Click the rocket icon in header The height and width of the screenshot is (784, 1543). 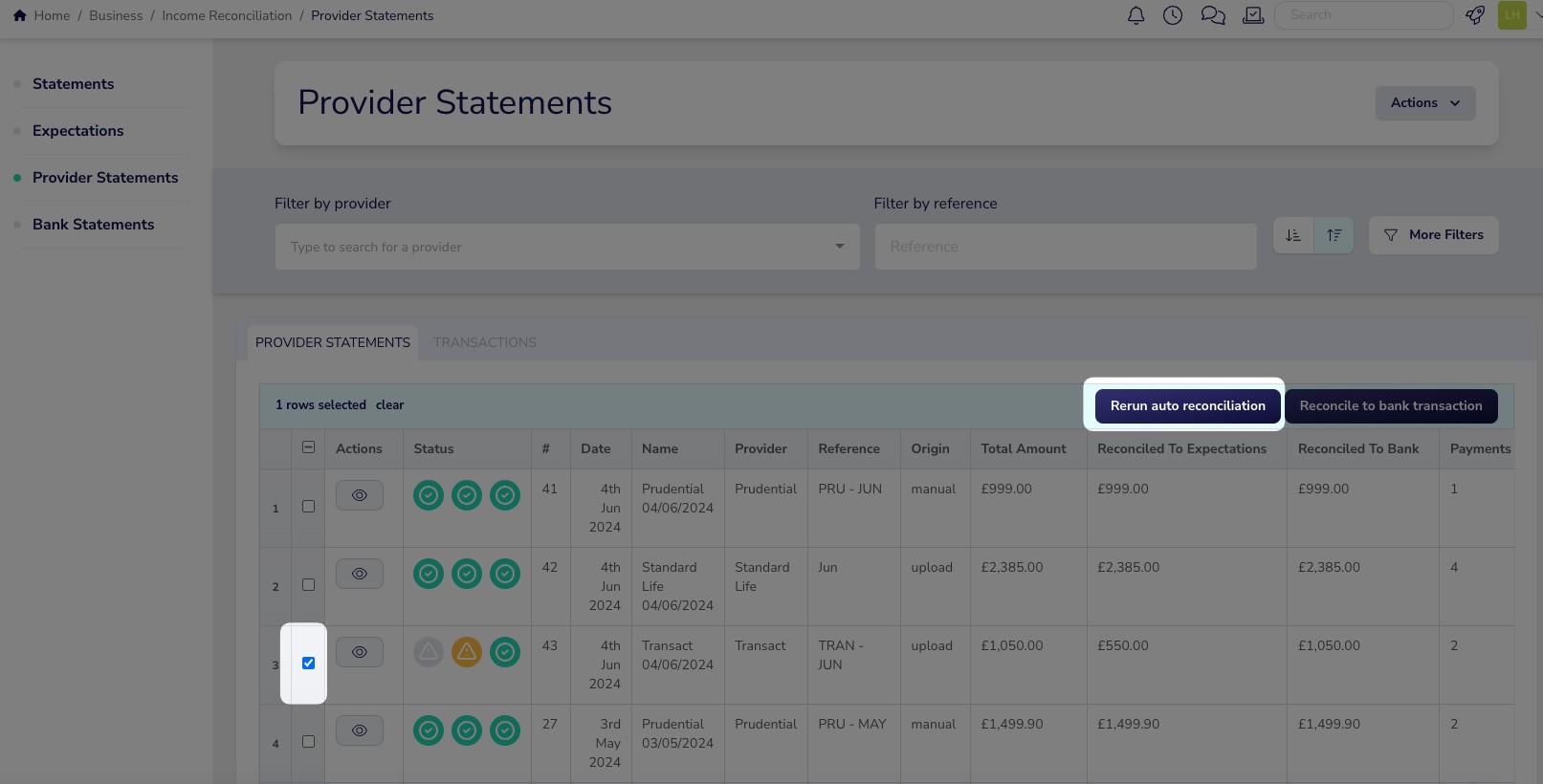pyautogui.click(x=1475, y=15)
